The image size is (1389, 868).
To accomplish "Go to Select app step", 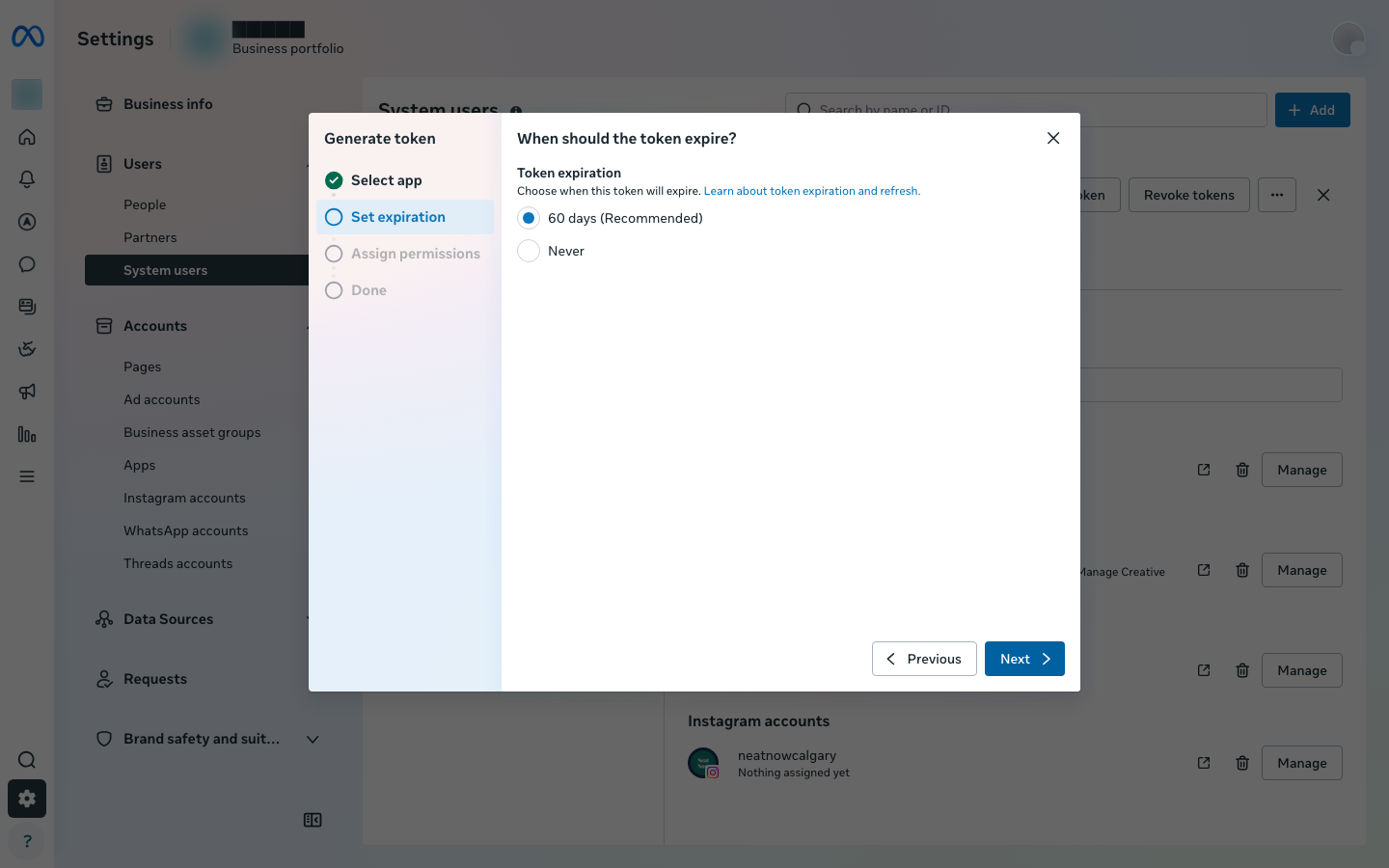I will [x=405, y=180].
